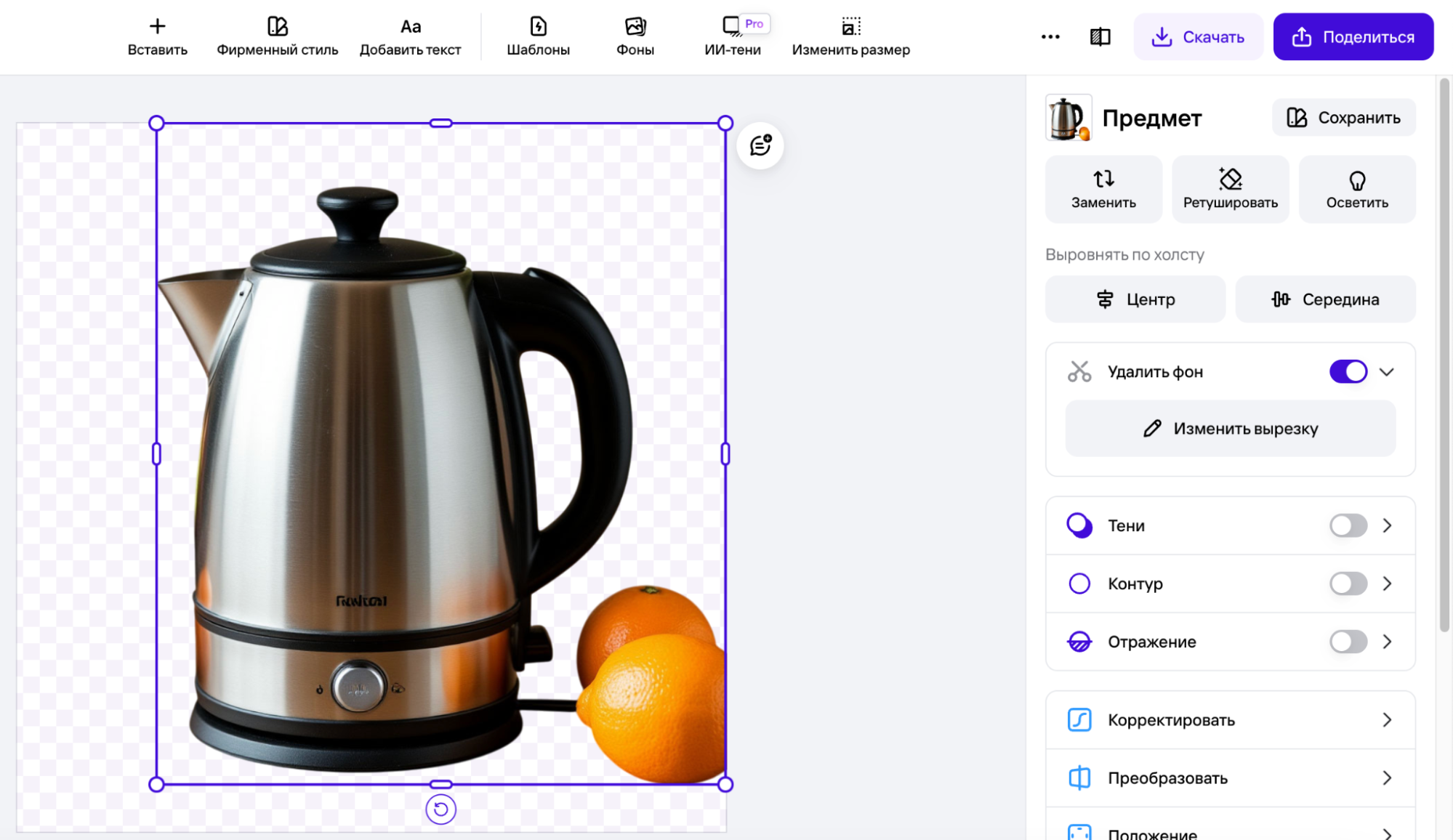Open Фирменный стиль brand tool
Image resolution: width=1453 pixels, height=840 pixels.
click(x=277, y=36)
